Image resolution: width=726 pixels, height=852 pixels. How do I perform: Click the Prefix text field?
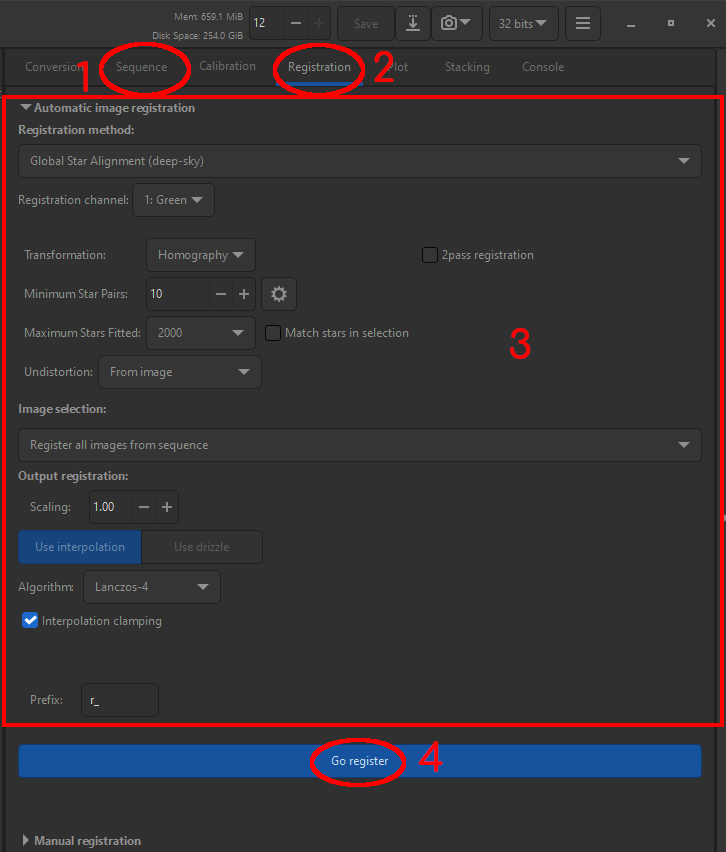120,700
